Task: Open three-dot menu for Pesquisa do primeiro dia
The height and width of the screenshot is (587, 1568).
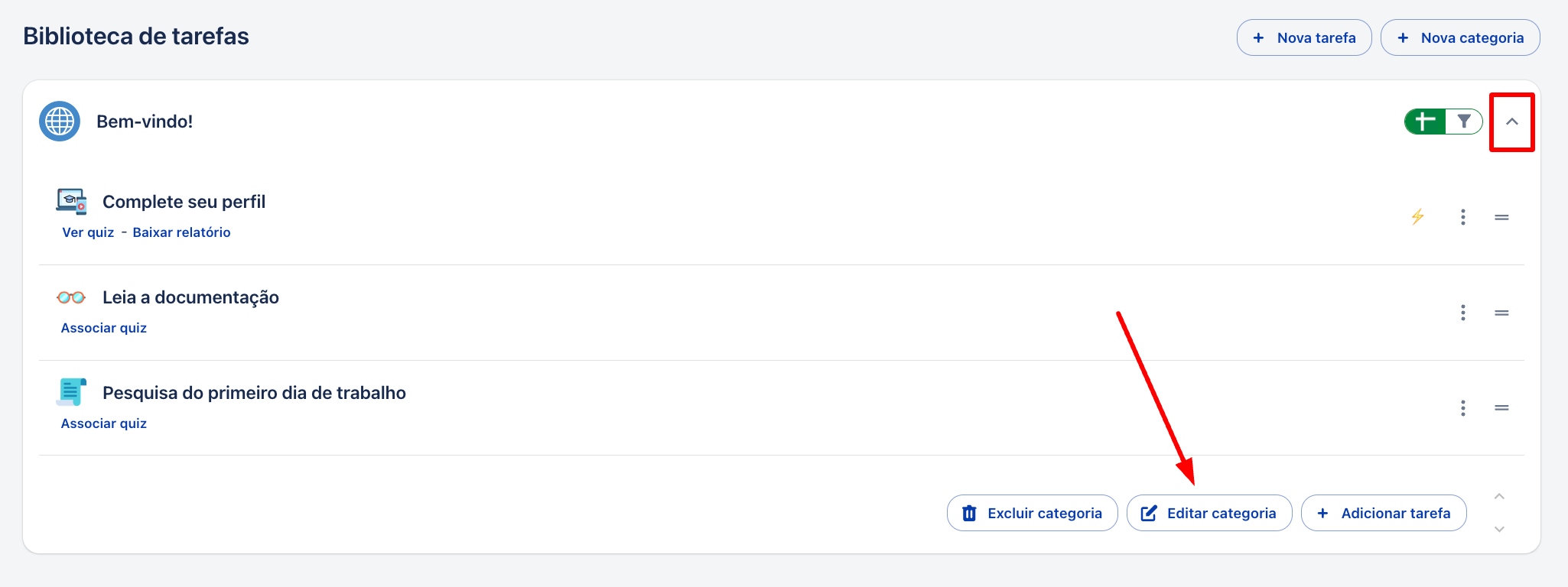Action: [1463, 408]
